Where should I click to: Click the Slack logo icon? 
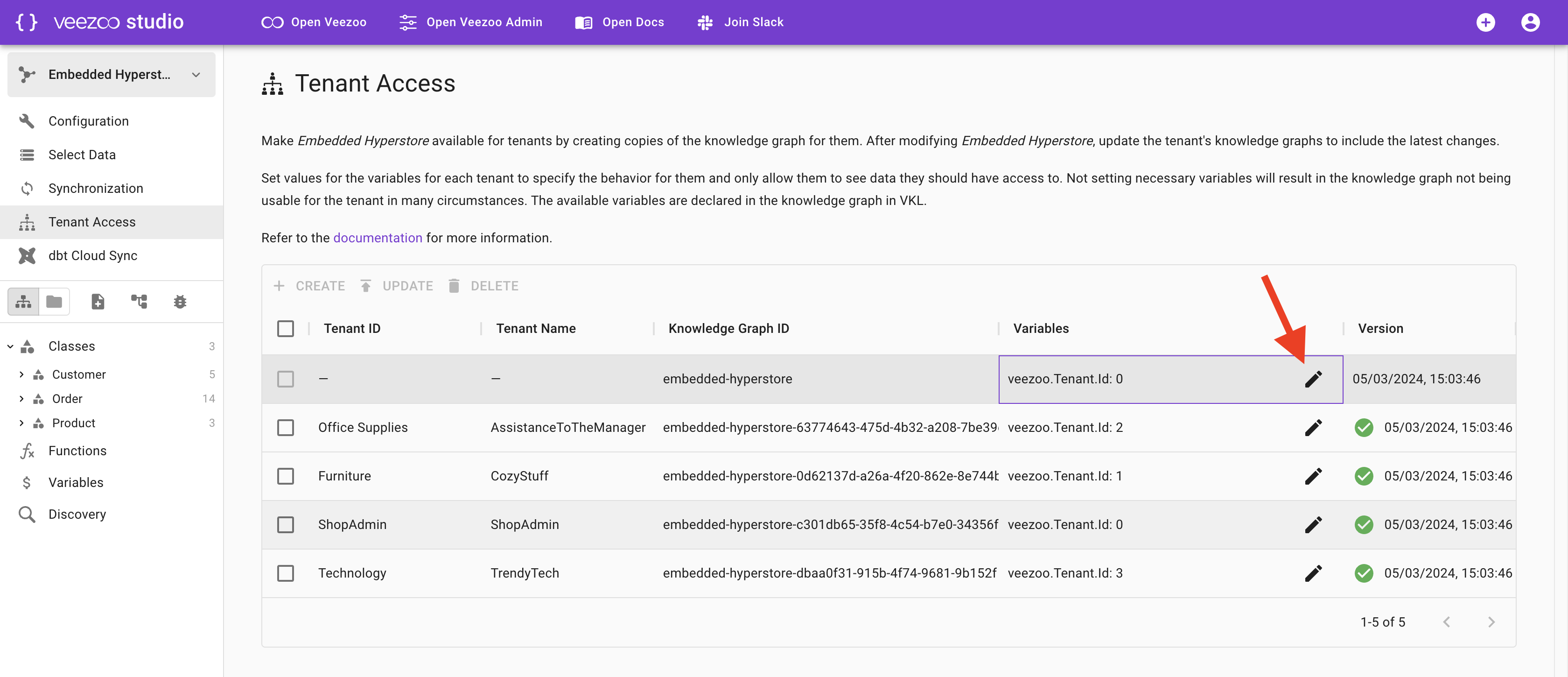(x=705, y=22)
